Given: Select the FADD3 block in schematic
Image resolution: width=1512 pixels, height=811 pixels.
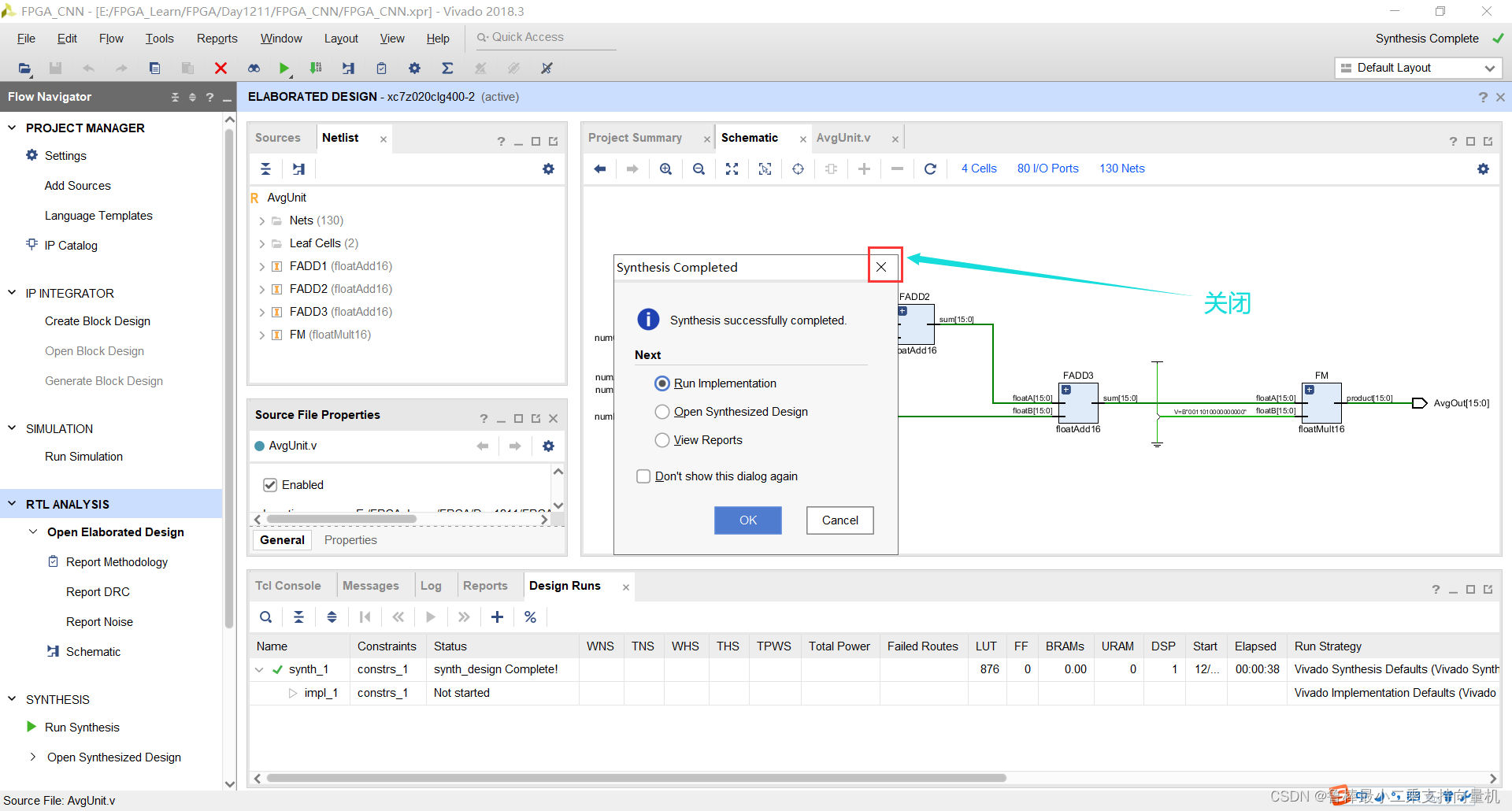Looking at the screenshot, I should click(1078, 402).
